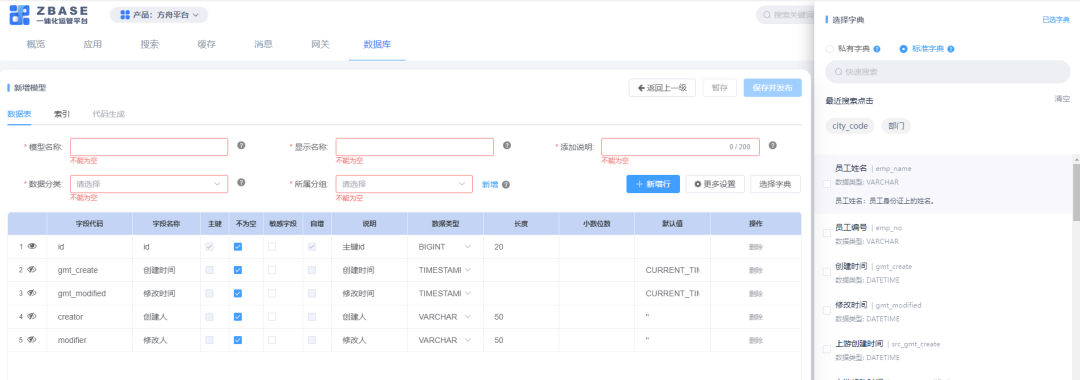Image resolution: width=1080 pixels, height=380 pixels.
Task: Uncheck 不为空 checkbox in gmt_create row
Action: pos(238,270)
